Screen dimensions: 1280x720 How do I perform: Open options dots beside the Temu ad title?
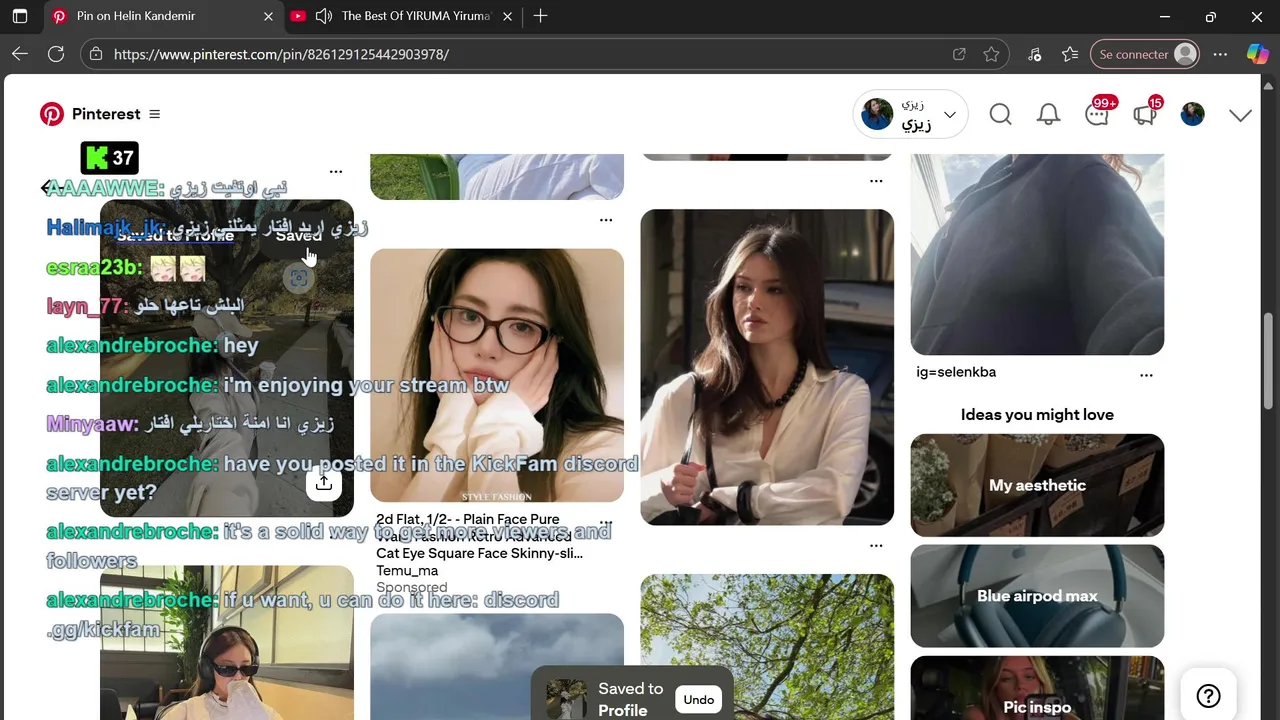tap(606, 523)
